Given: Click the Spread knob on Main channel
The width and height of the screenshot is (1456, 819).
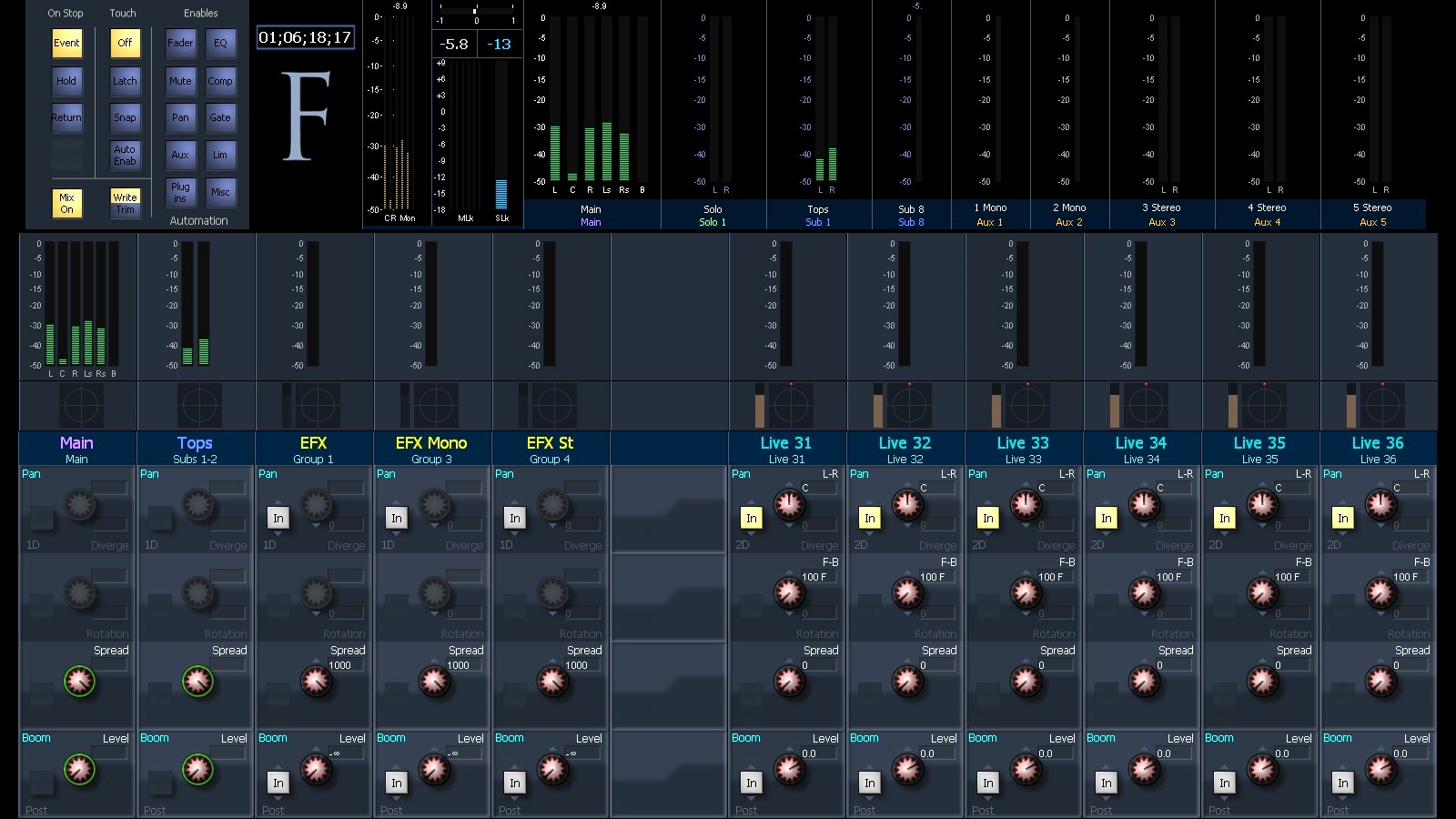Looking at the screenshot, I should click(x=79, y=681).
